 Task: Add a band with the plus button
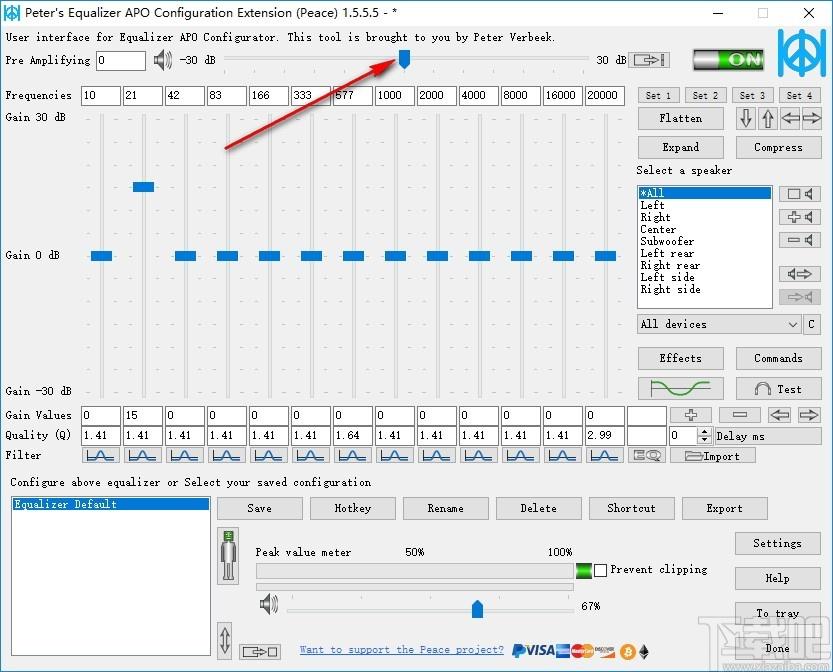click(691, 415)
